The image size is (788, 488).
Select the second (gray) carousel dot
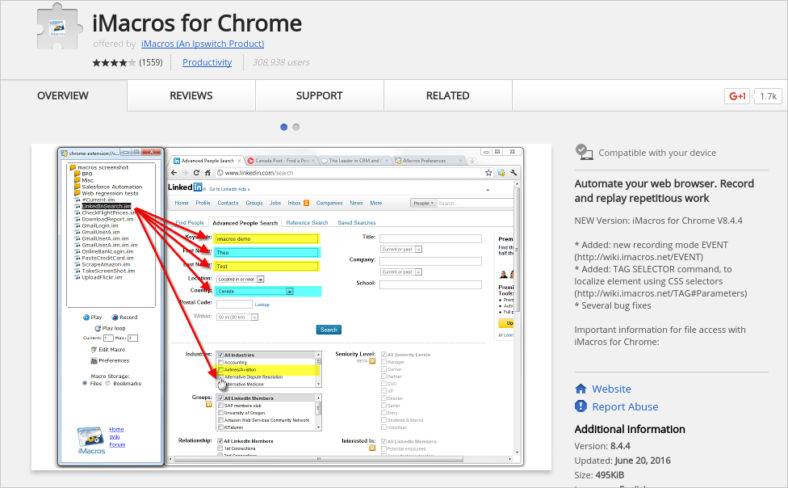pos(296,127)
